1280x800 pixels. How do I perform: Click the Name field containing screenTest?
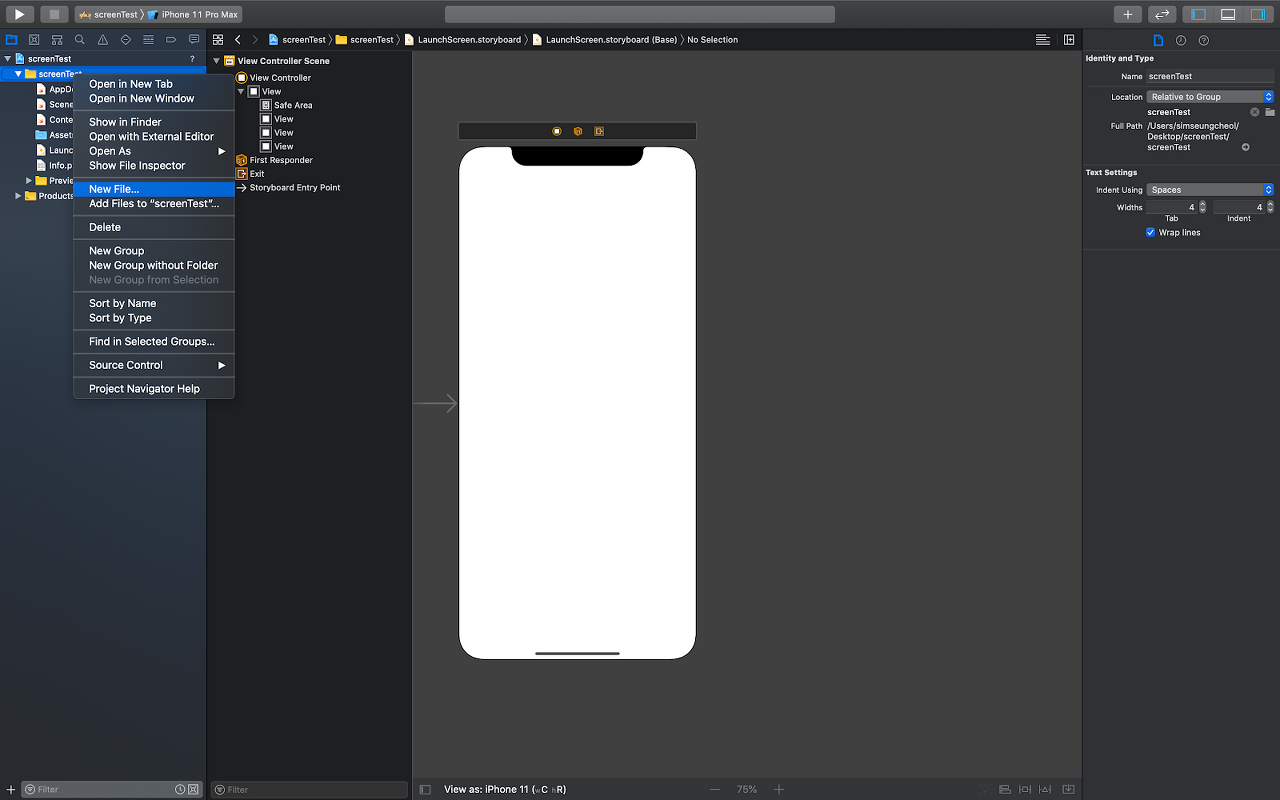pos(1210,76)
